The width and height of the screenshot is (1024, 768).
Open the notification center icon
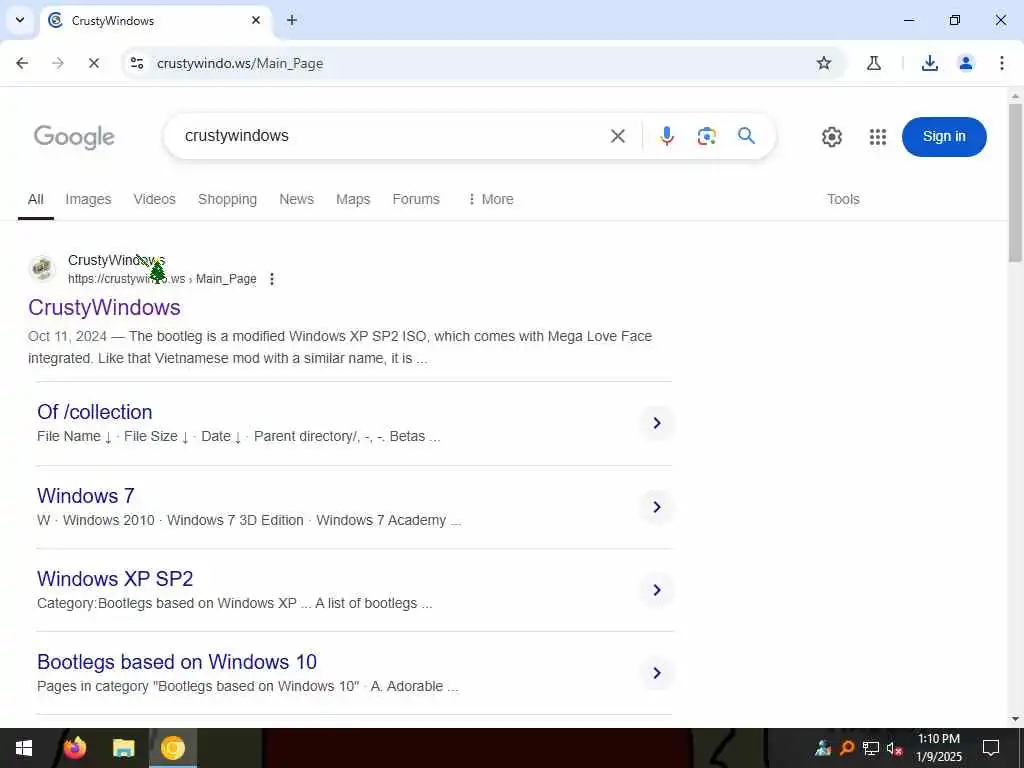(991, 748)
